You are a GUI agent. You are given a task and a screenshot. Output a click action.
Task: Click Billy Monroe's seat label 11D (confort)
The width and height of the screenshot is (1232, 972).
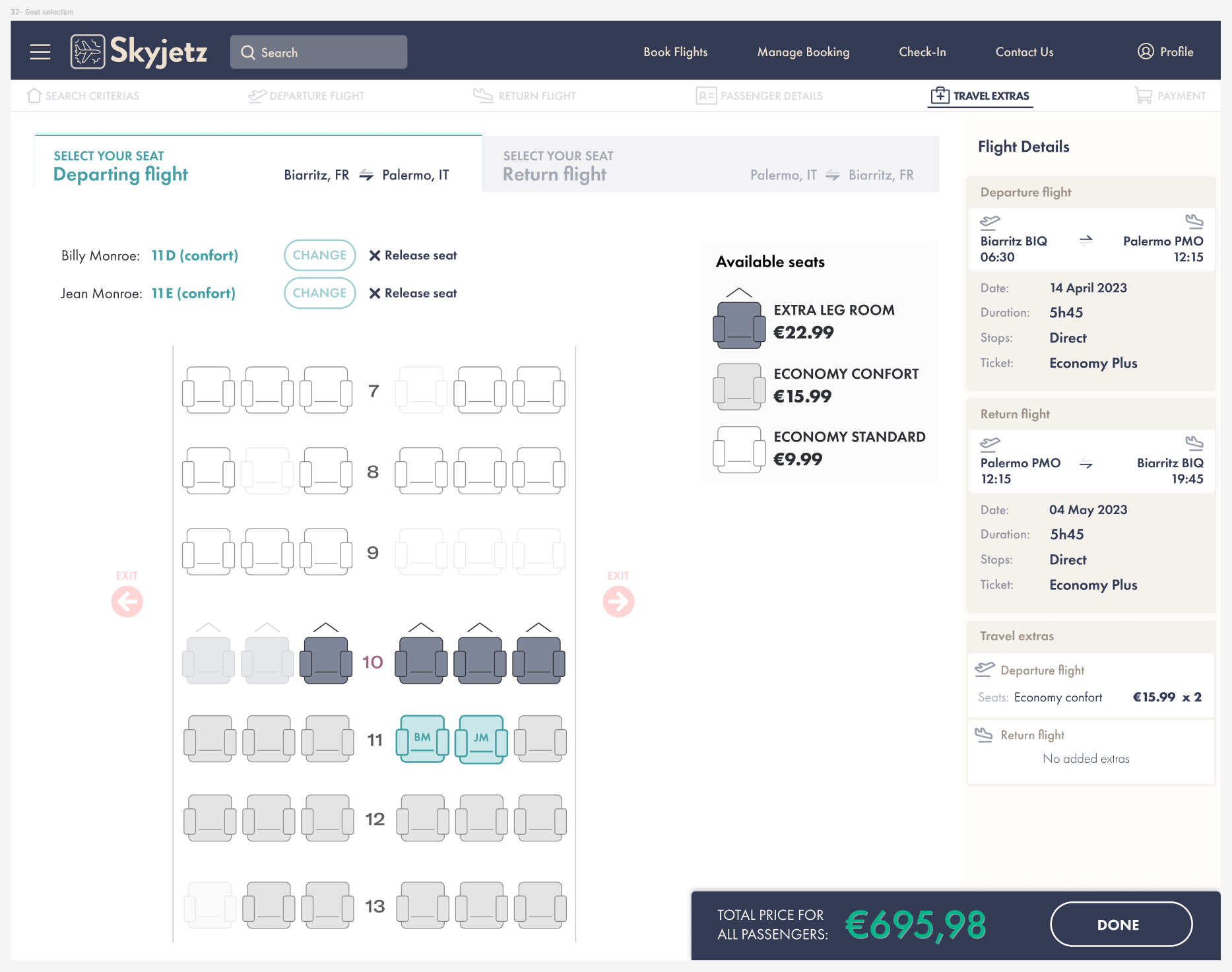tap(195, 255)
